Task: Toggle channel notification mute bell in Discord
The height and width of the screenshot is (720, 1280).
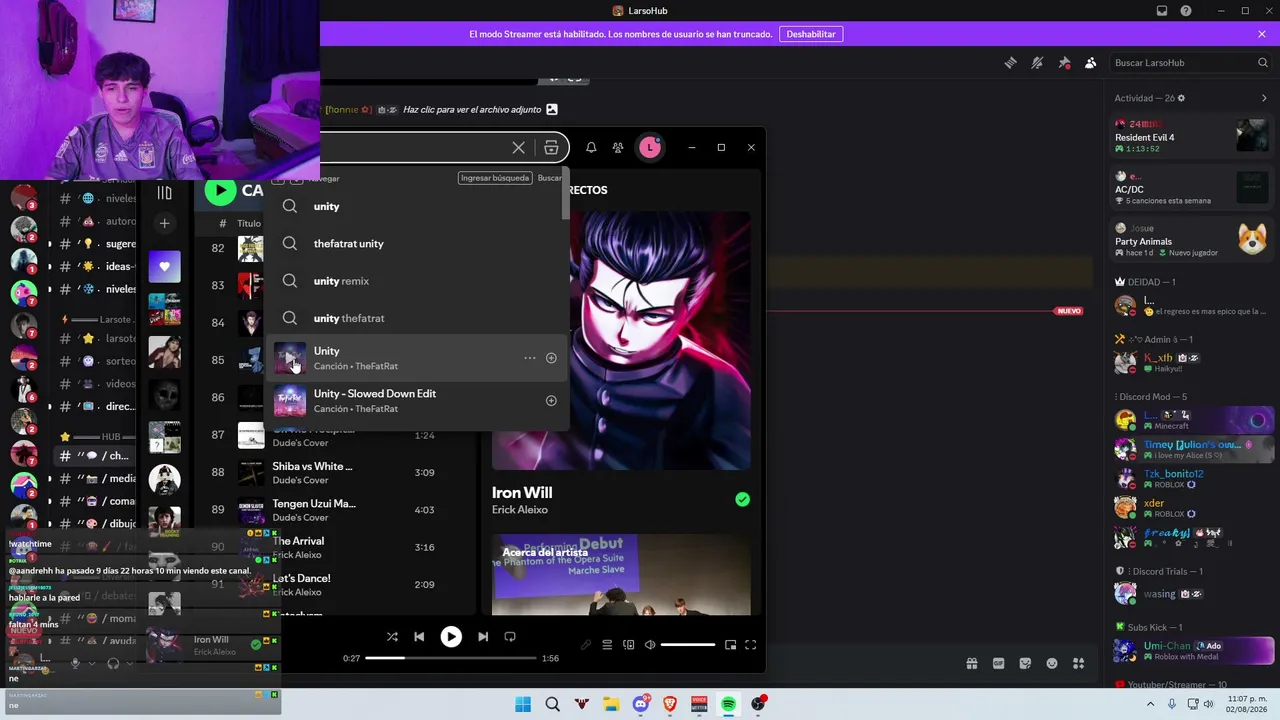Action: click(x=1037, y=63)
